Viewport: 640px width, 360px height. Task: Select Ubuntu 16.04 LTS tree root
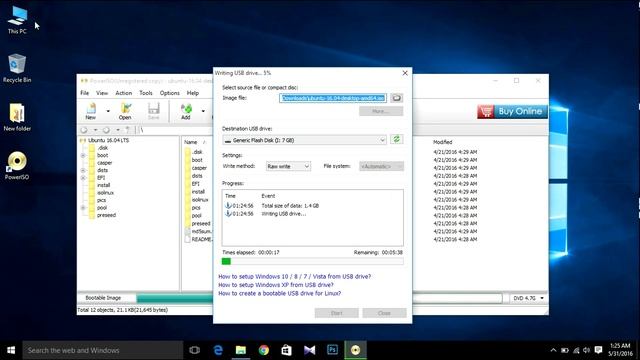108,140
